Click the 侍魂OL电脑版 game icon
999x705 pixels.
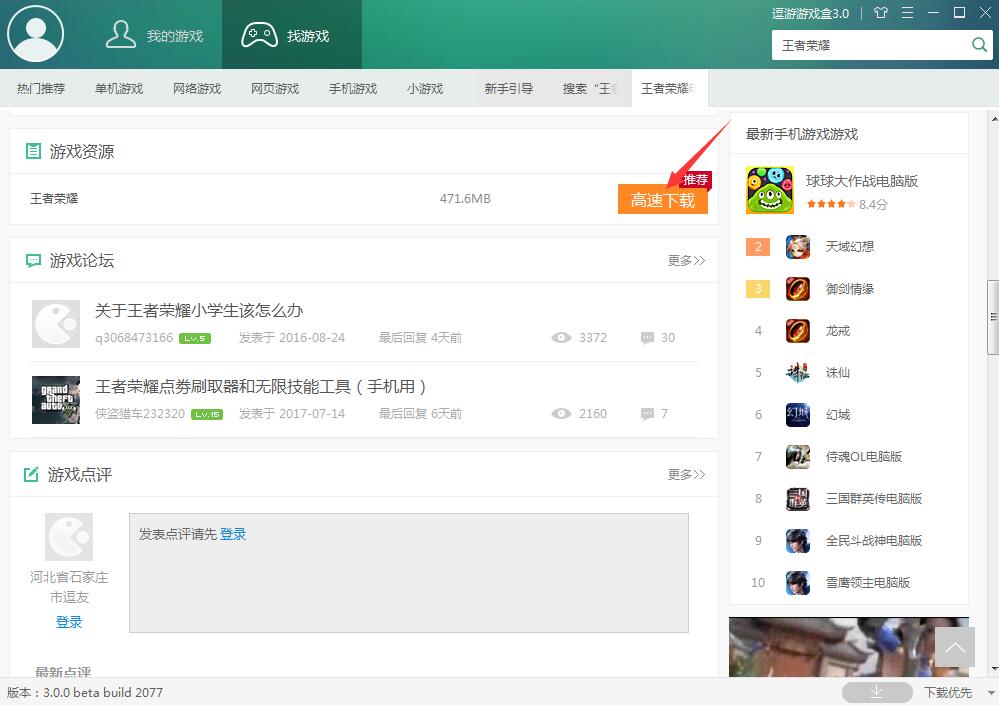pyautogui.click(x=798, y=457)
